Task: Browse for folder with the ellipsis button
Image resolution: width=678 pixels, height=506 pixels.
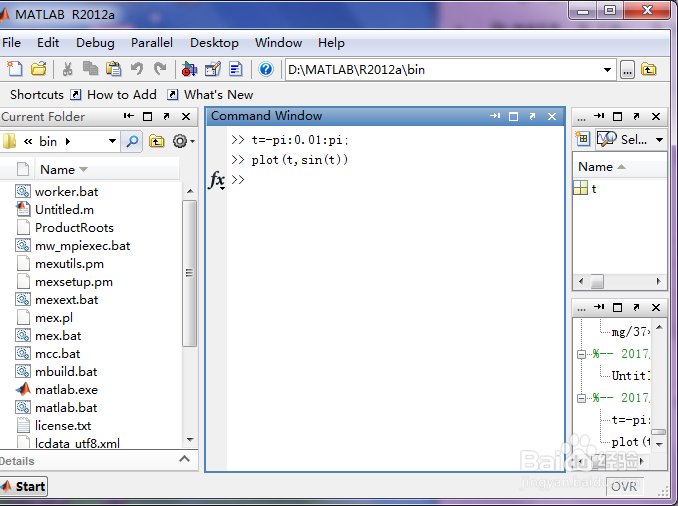Action: pyautogui.click(x=627, y=70)
